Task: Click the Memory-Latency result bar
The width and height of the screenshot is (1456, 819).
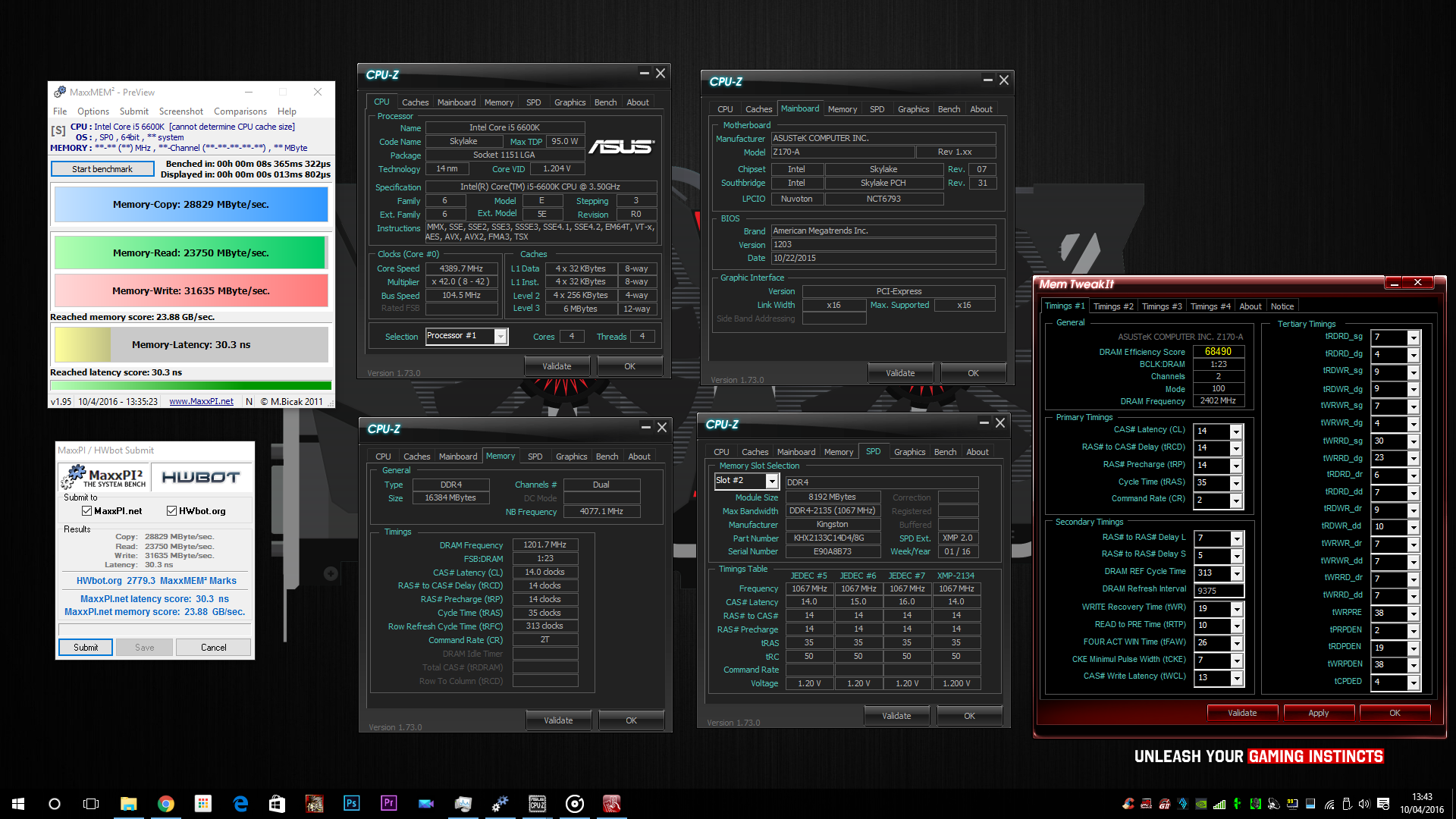Action: point(190,345)
